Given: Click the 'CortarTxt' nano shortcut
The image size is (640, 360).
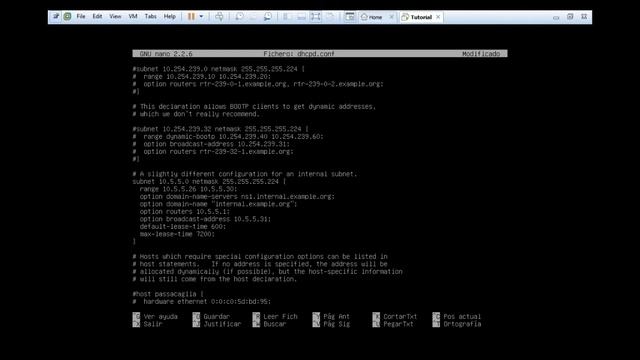Looking at the screenshot, I should tap(395, 316).
